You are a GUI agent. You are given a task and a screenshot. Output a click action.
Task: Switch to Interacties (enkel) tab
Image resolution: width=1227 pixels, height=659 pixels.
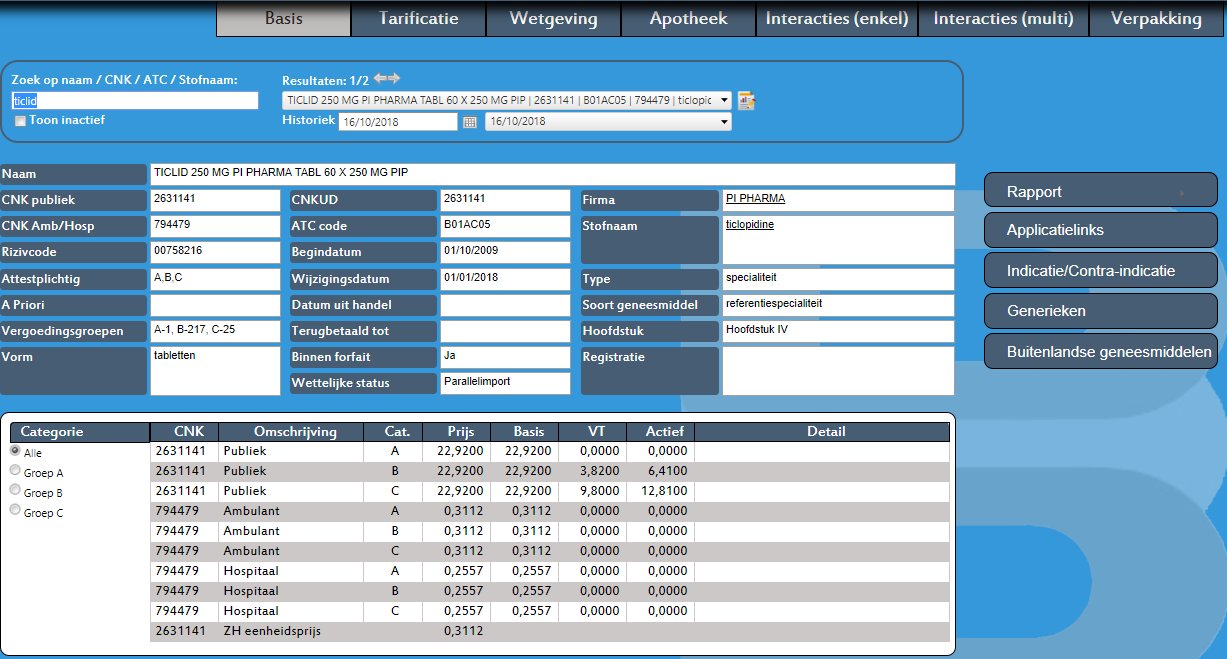pyautogui.click(x=837, y=19)
